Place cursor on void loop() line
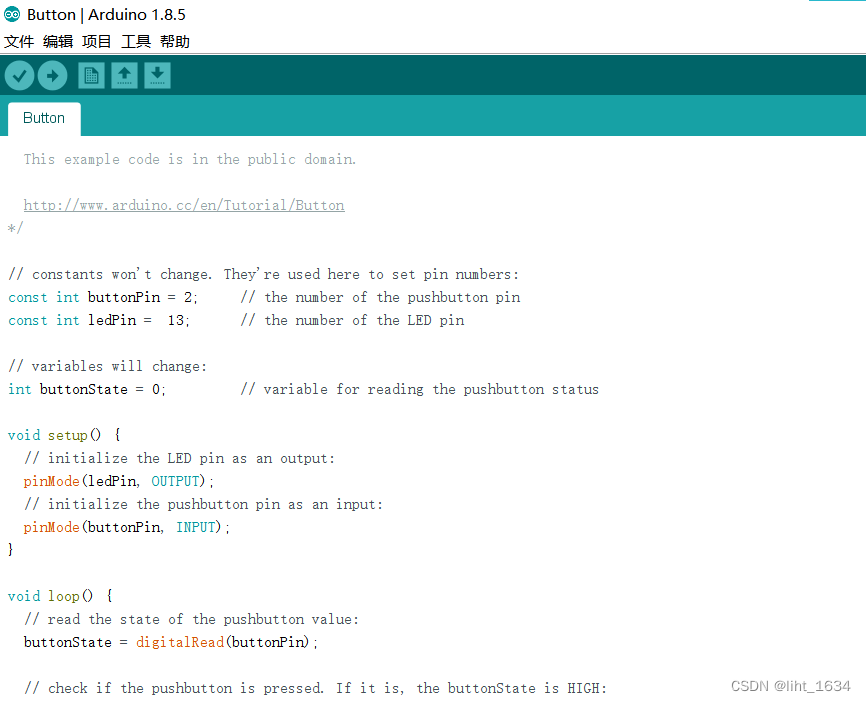866x702 pixels. coord(60,596)
